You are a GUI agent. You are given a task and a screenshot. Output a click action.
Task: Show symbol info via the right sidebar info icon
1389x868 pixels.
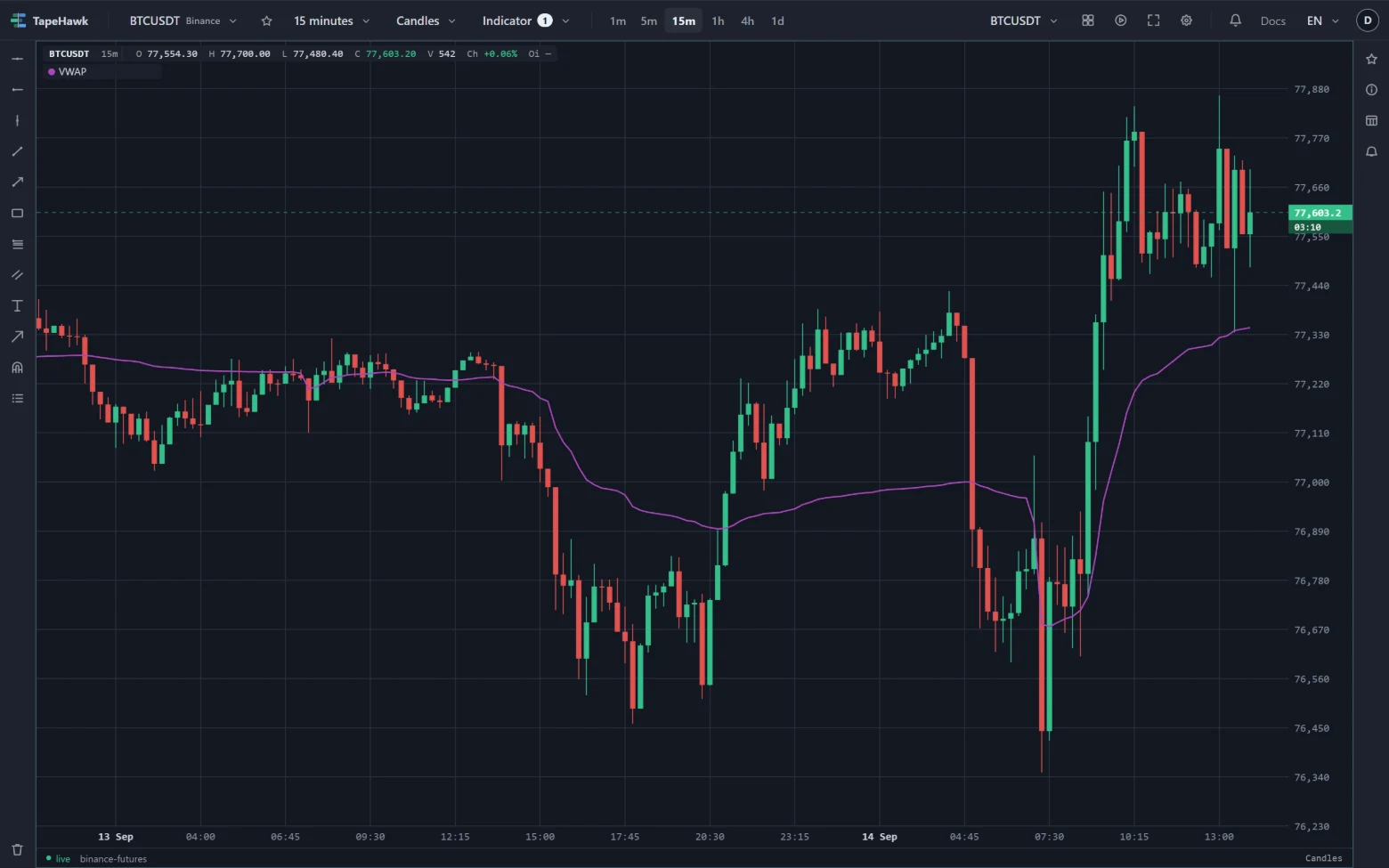pos(1371,90)
